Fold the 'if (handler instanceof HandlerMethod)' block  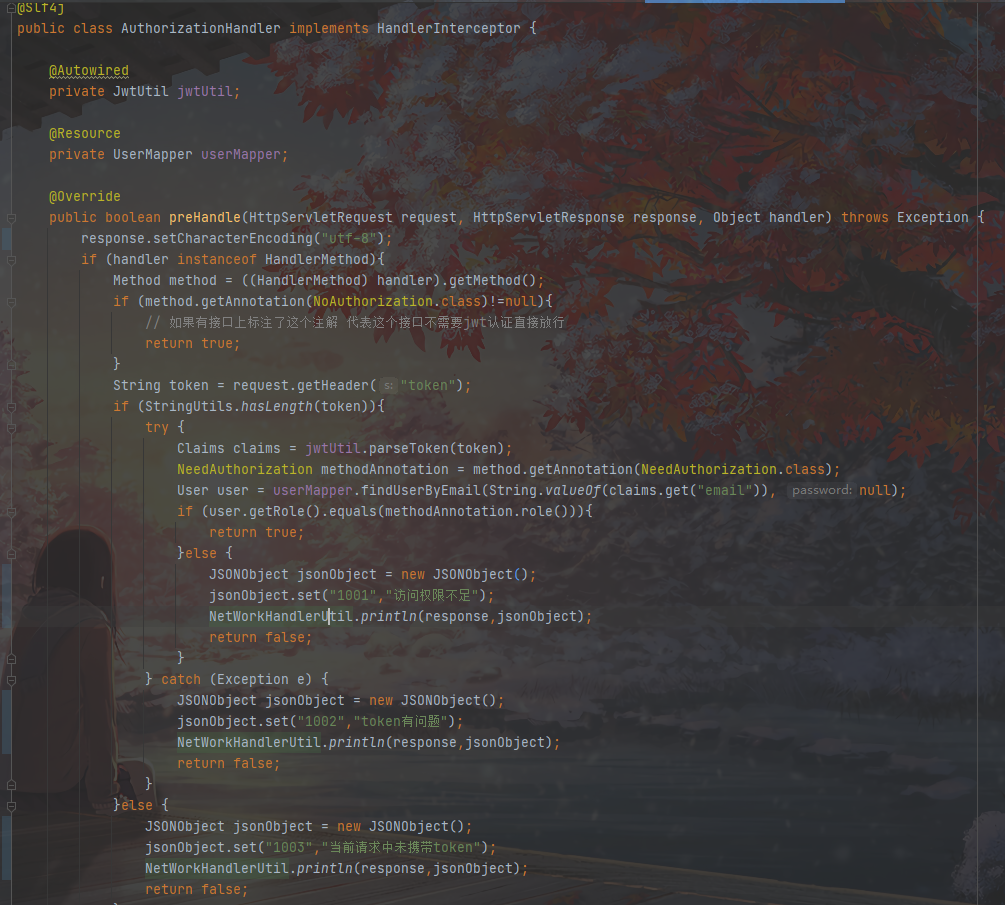pyautogui.click(x=11, y=260)
